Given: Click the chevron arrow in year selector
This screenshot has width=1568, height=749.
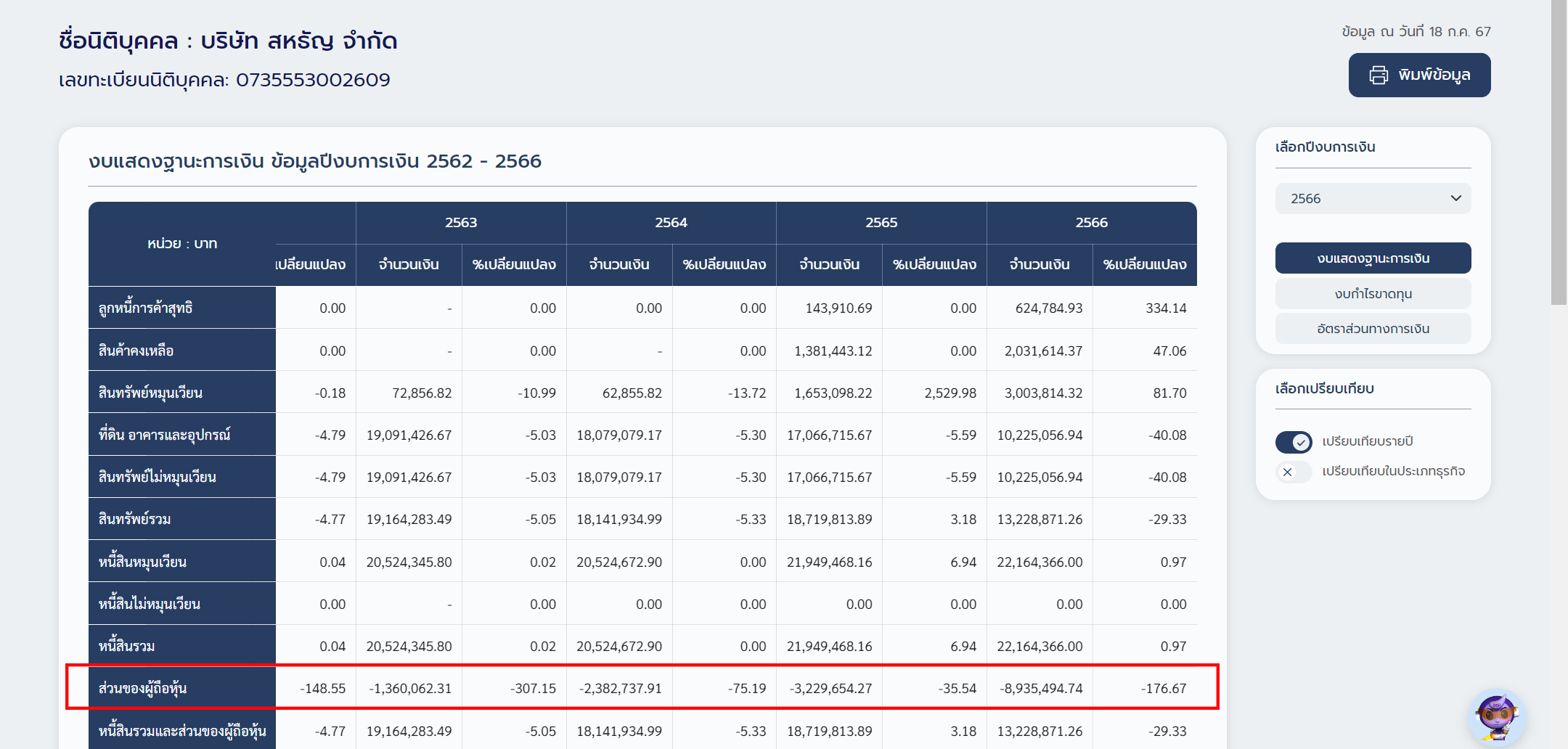Looking at the screenshot, I should pos(1455,199).
